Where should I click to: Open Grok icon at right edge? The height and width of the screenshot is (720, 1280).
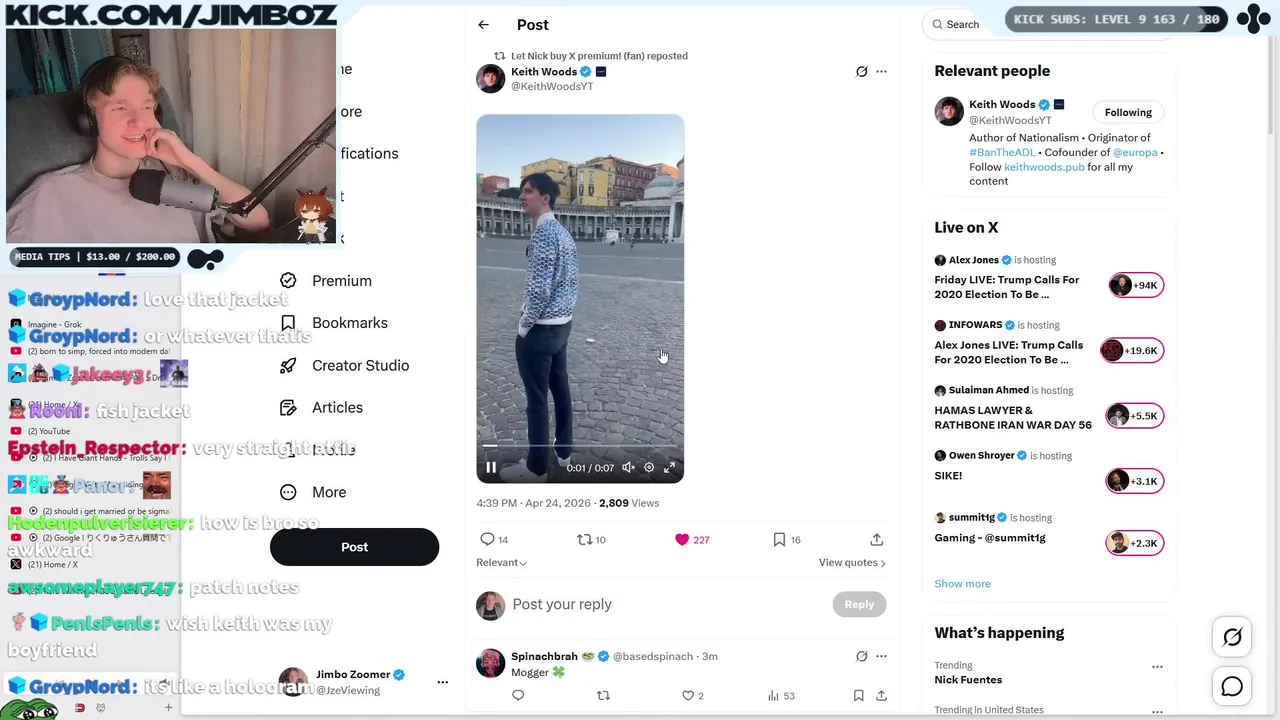(1232, 637)
